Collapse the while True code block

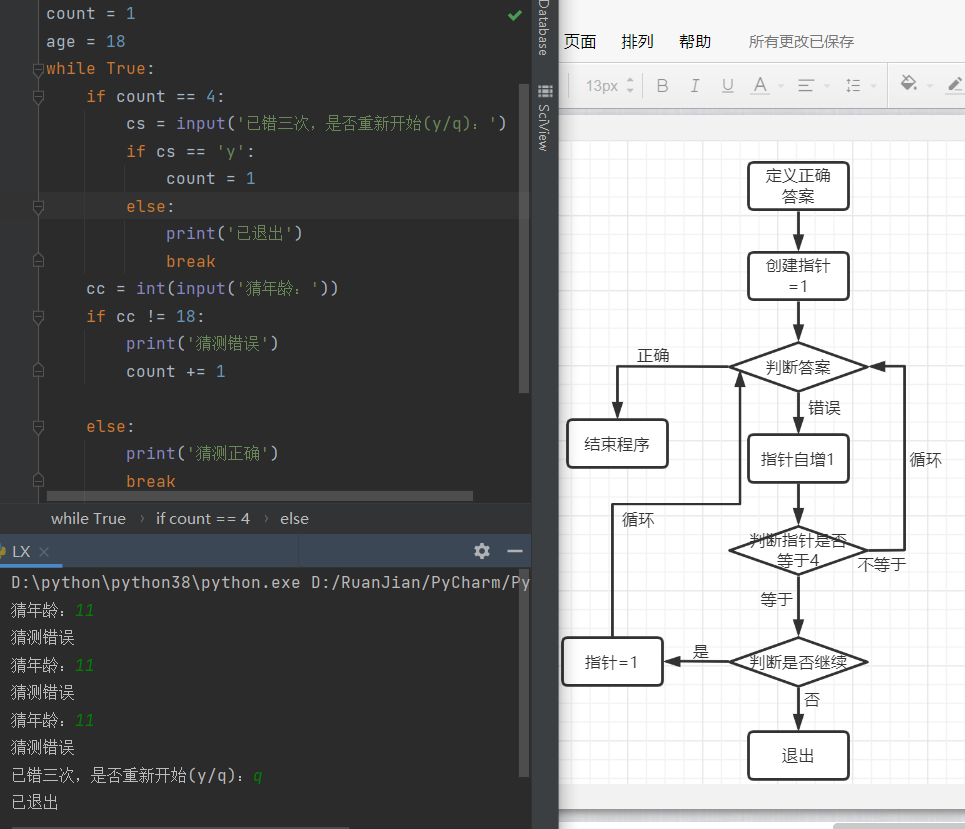click(38, 69)
